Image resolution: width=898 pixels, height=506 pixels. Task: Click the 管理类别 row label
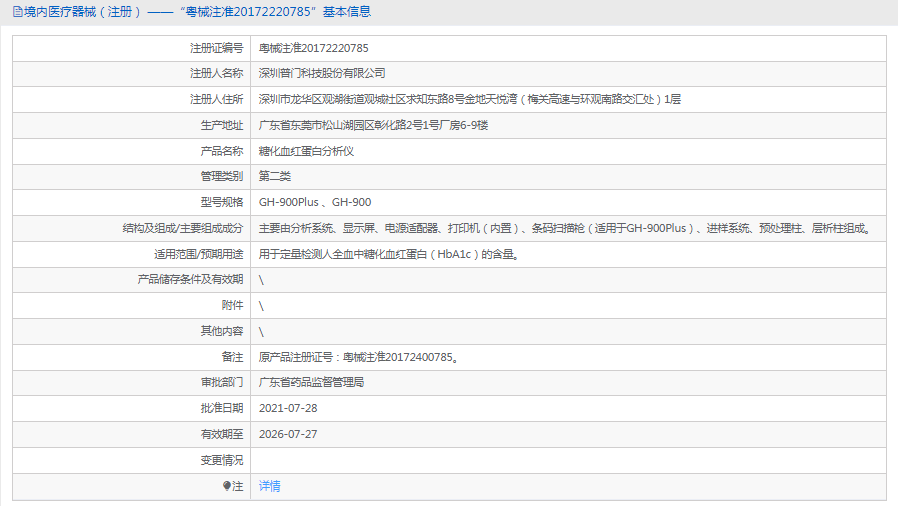pyautogui.click(x=222, y=176)
